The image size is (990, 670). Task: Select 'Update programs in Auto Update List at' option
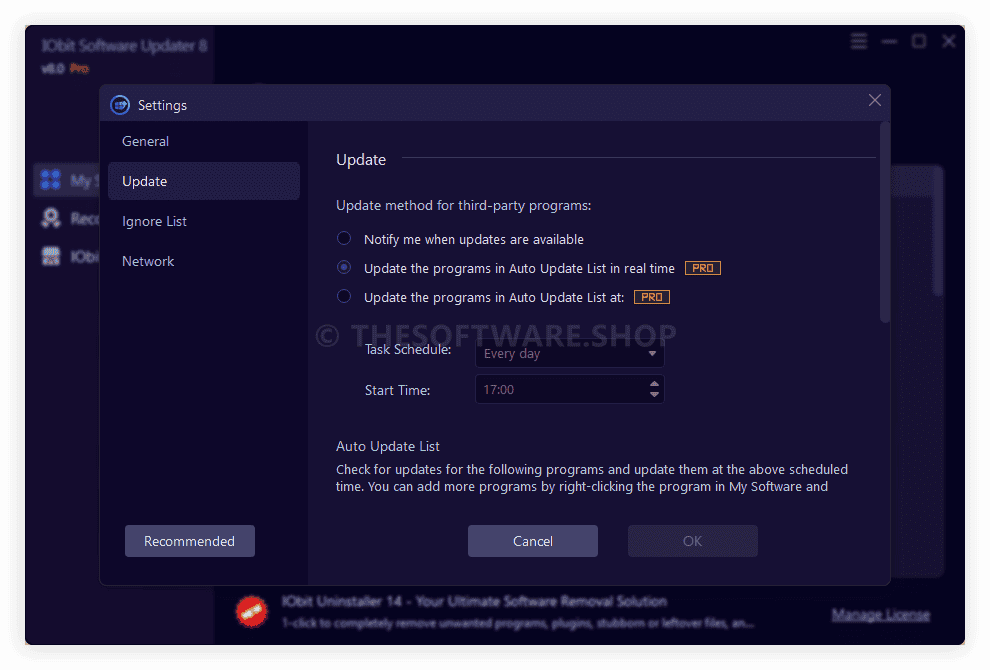tap(344, 297)
